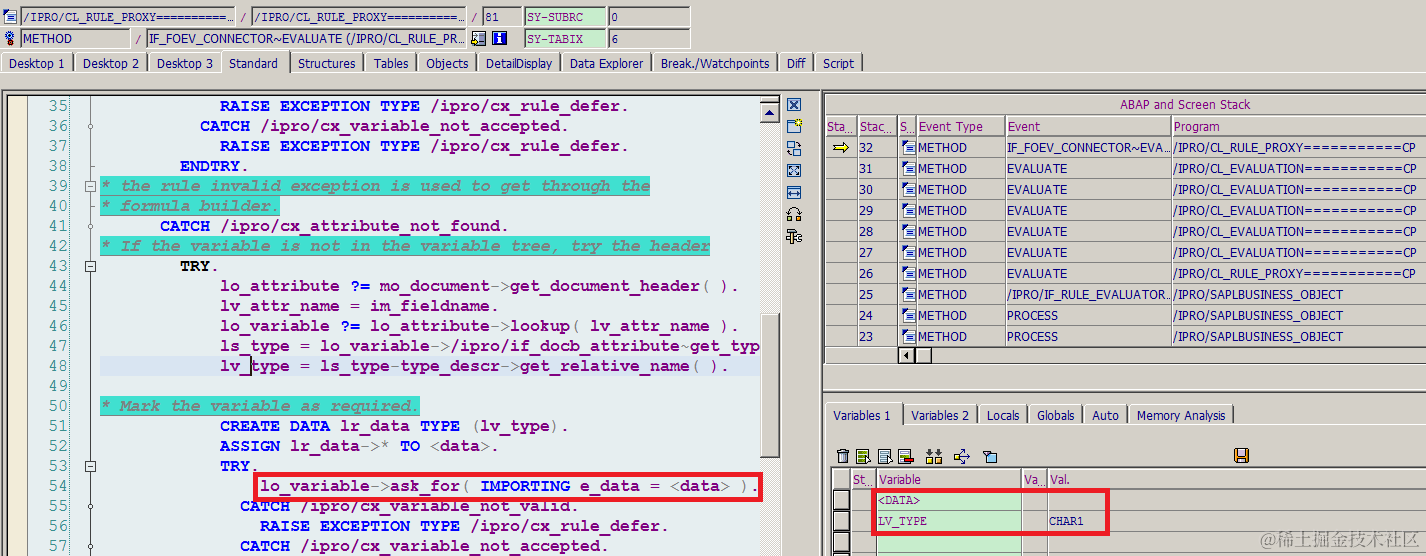1426x556 pixels.
Task: Open the Locals tab
Action: 1003,415
